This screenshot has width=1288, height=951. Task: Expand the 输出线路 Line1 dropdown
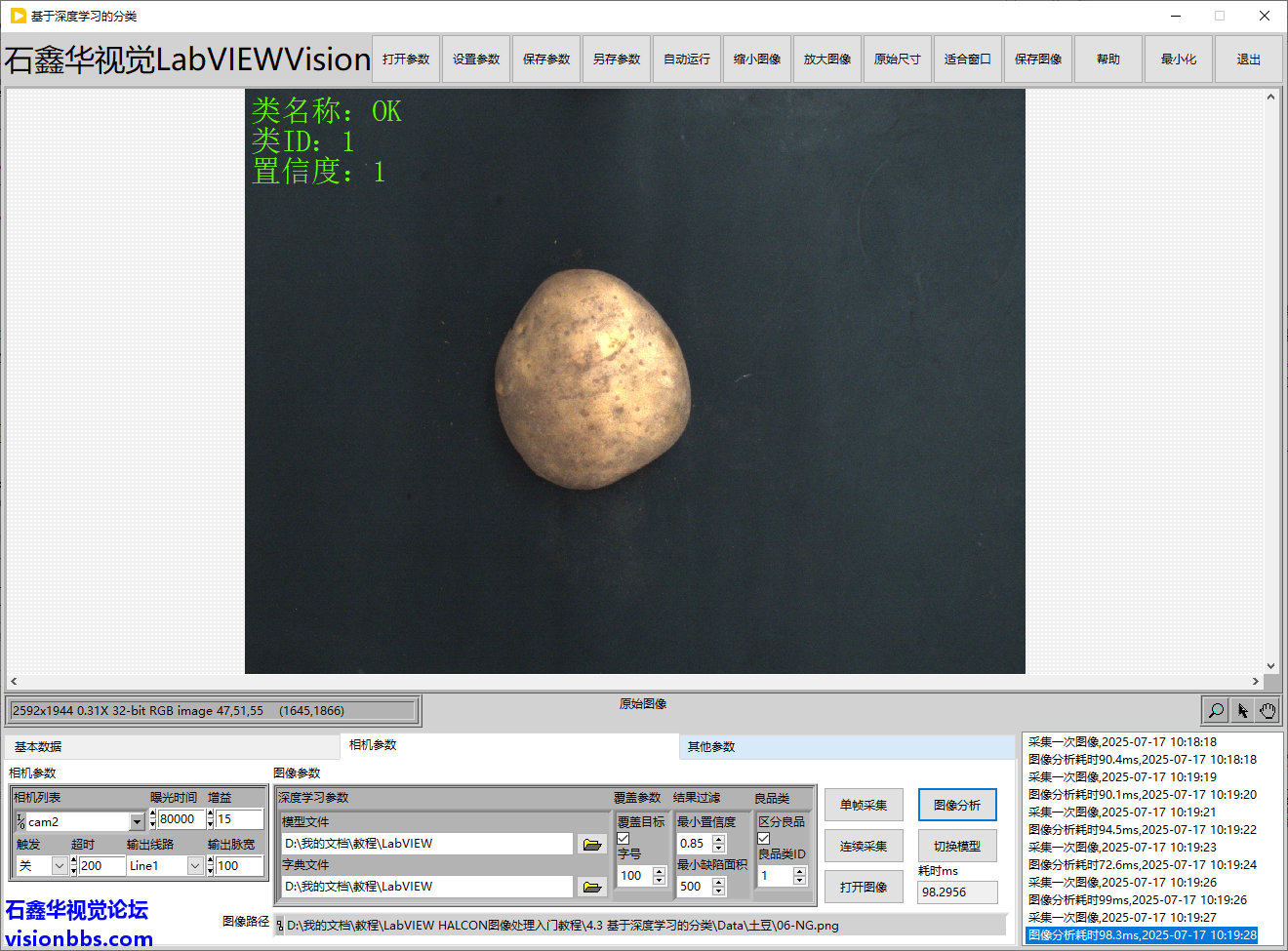tap(195, 866)
